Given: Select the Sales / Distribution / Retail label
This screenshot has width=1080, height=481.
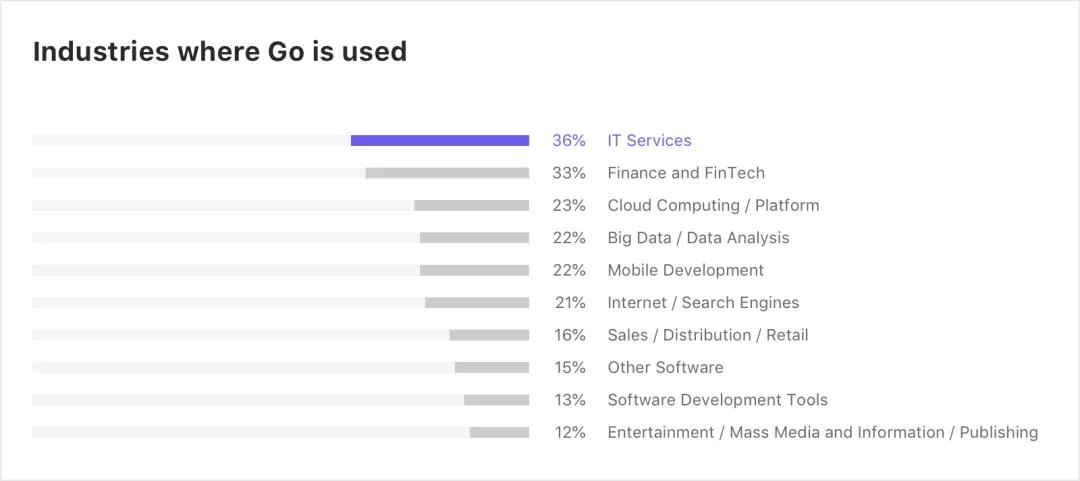Looking at the screenshot, I should pyautogui.click(x=707, y=335).
